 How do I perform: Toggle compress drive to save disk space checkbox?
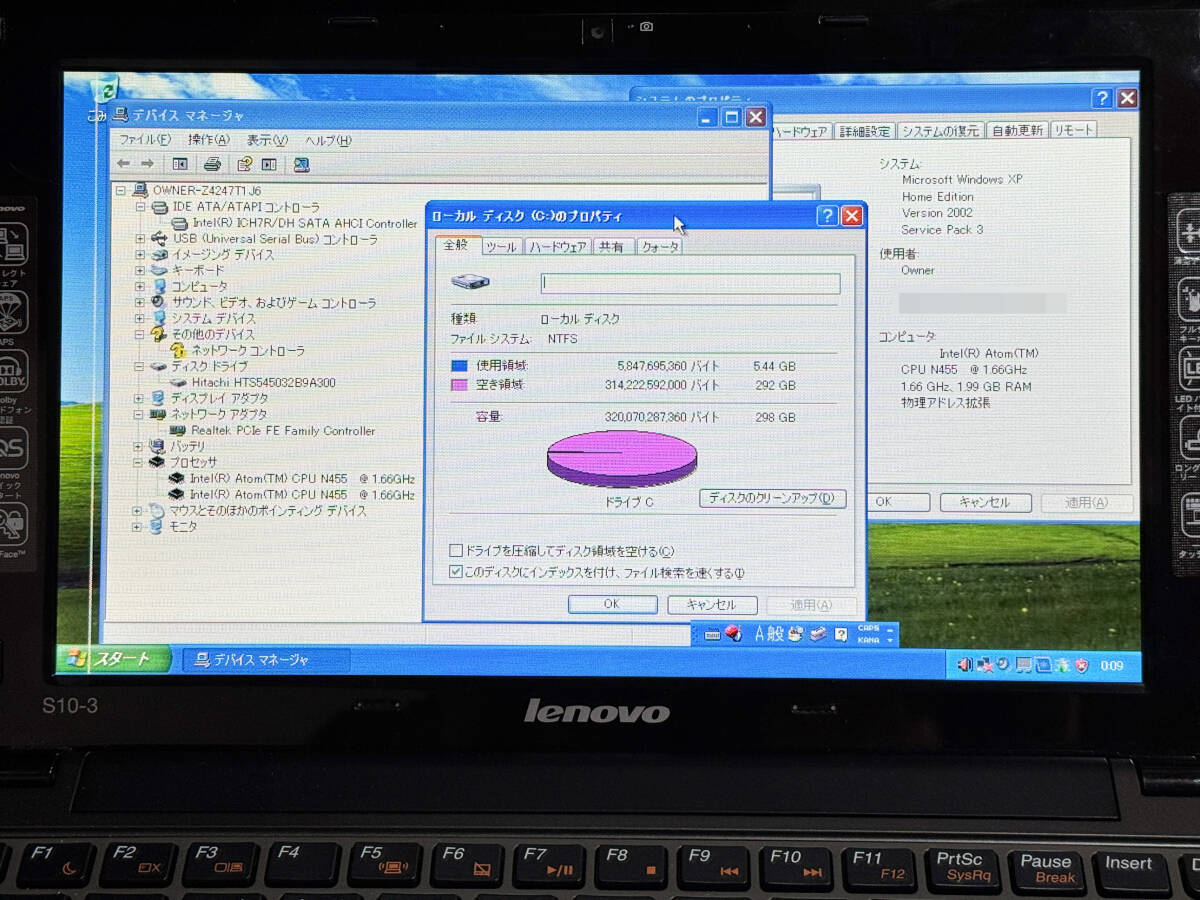pos(456,550)
